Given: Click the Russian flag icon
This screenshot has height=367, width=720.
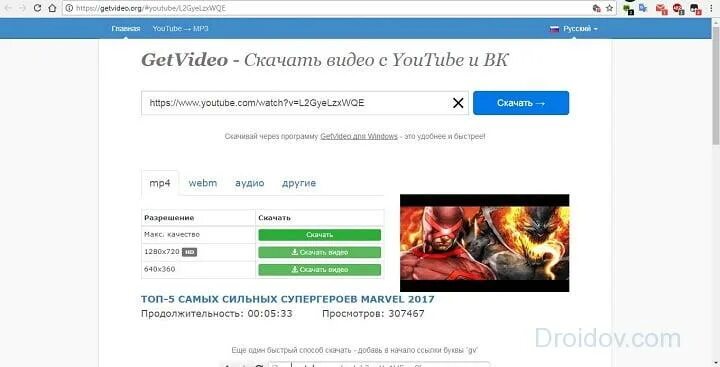Looking at the screenshot, I should click(554, 29).
